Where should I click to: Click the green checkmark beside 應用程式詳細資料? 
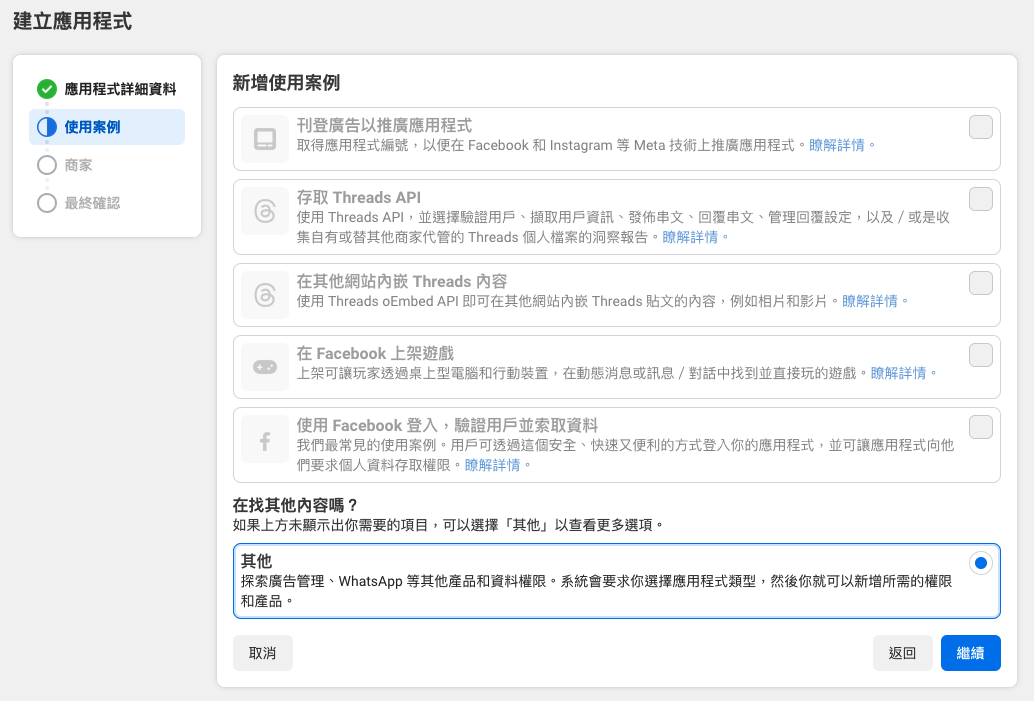[x=46, y=88]
